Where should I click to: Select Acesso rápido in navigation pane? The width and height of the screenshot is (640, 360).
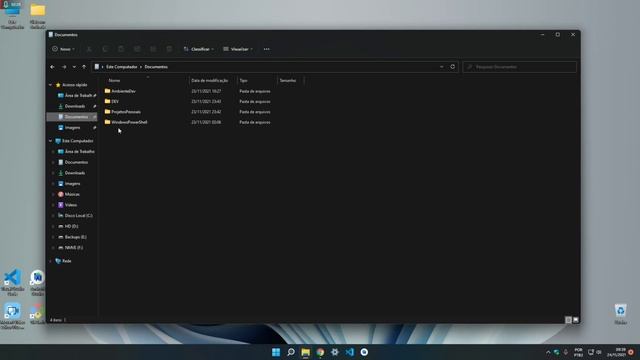pos(71,85)
